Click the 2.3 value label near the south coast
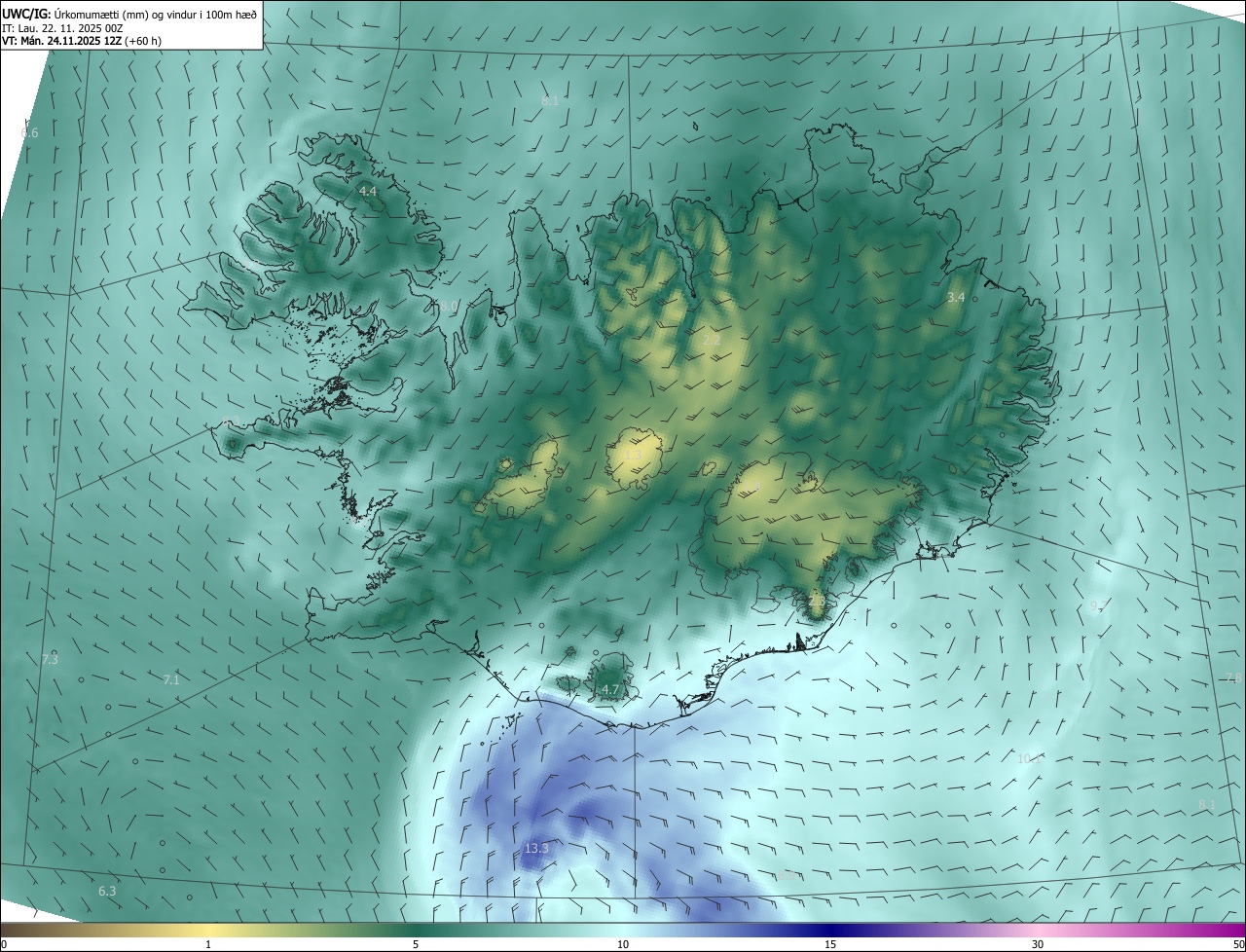The image size is (1246, 952). click(x=816, y=602)
